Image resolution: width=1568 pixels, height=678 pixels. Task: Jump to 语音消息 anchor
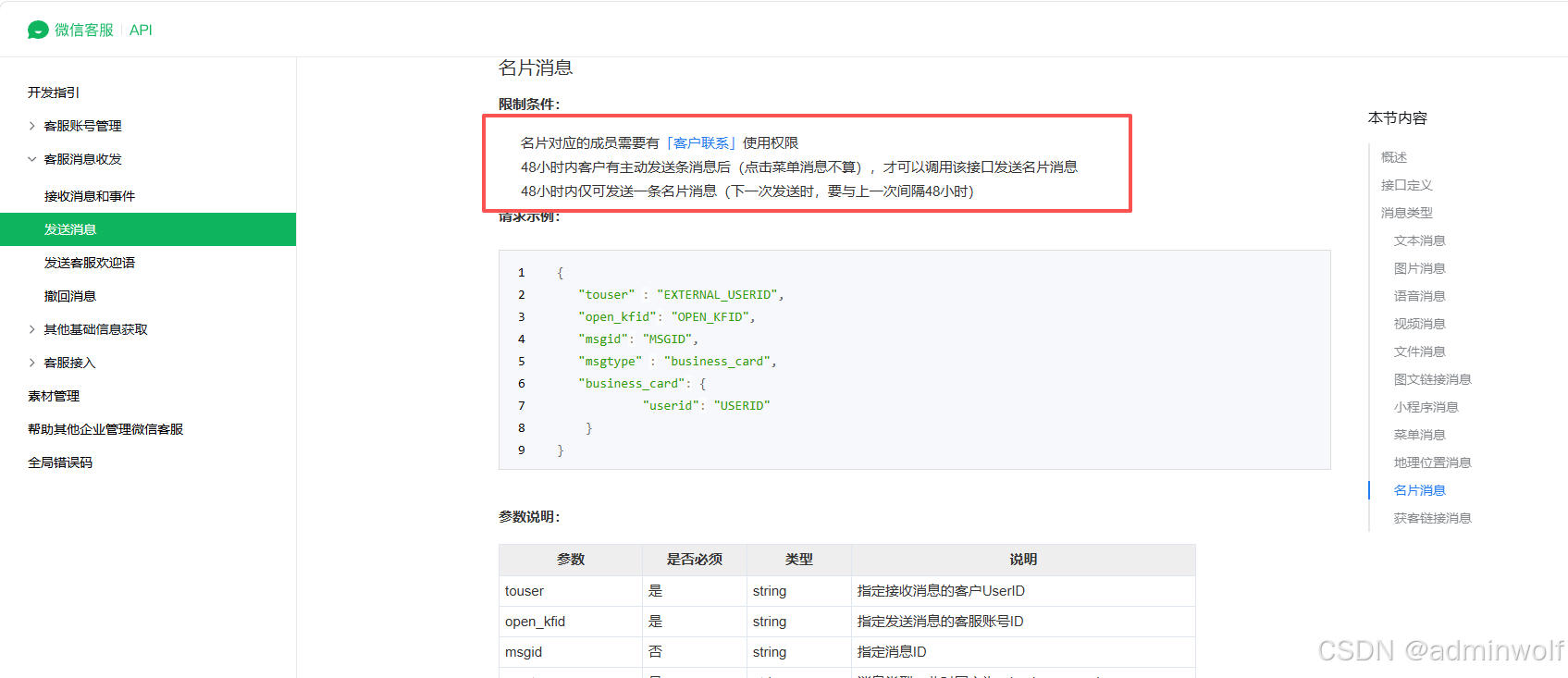[x=1420, y=296]
